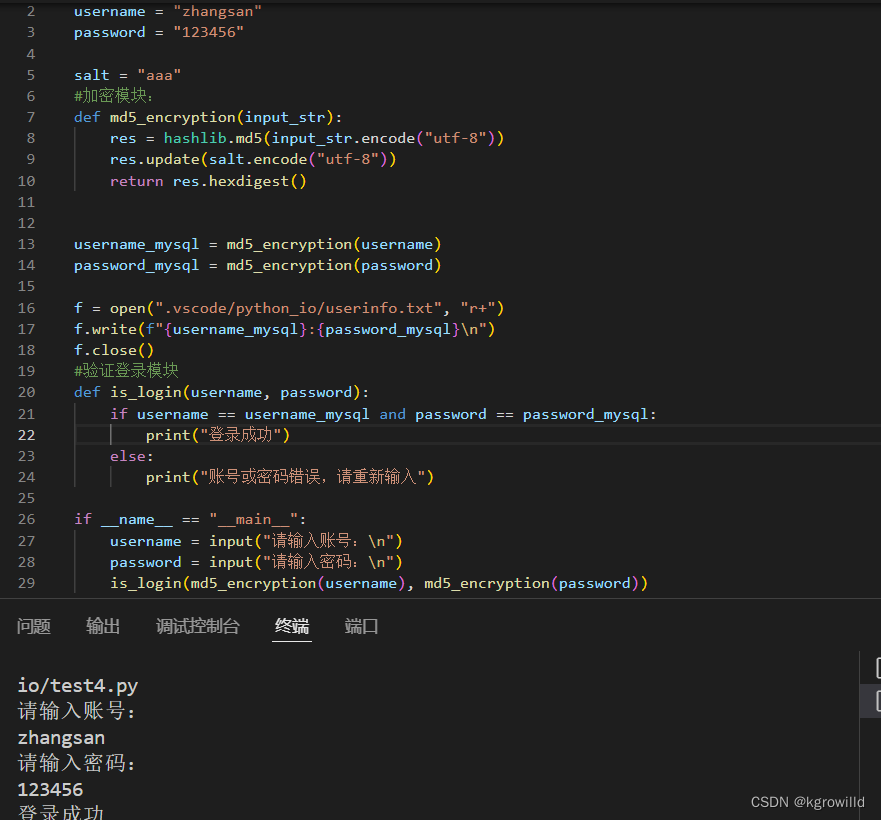This screenshot has width=881, height=820.
Task: Click the 'is_login(md5_encryption(username)' call line
Action: (379, 583)
